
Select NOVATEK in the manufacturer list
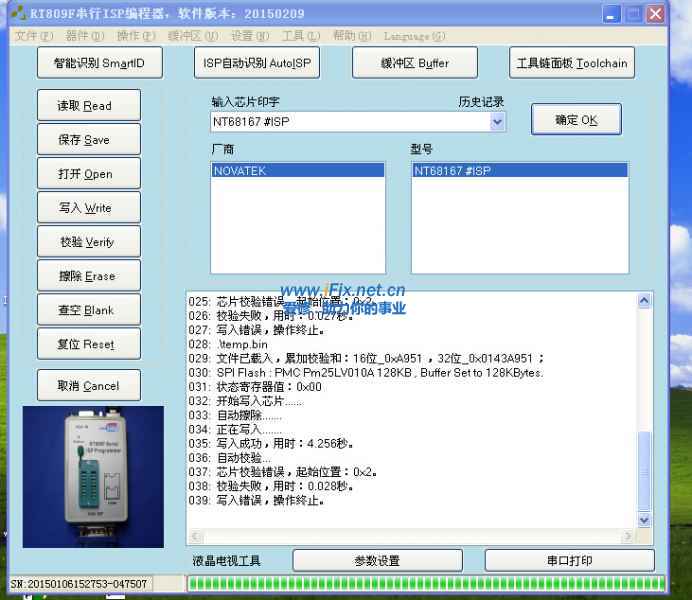tap(297, 171)
